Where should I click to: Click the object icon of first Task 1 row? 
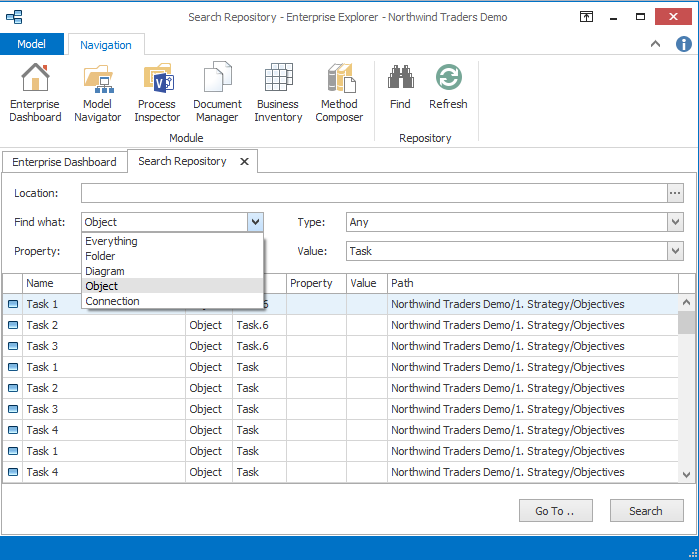13,304
